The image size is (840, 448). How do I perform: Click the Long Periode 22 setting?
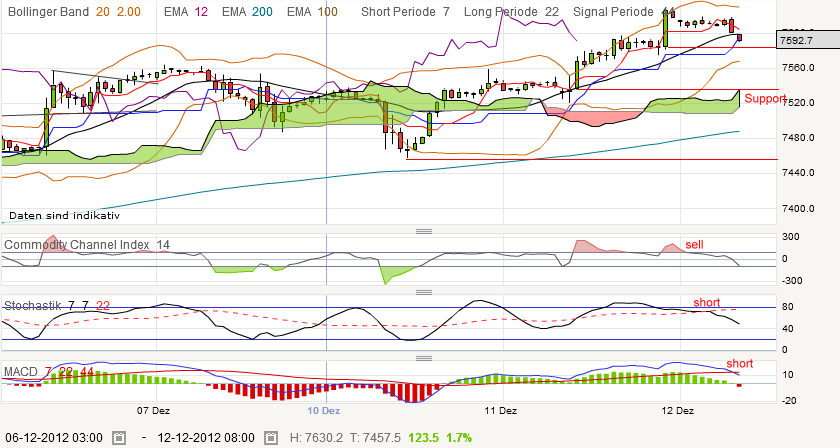pos(511,12)
